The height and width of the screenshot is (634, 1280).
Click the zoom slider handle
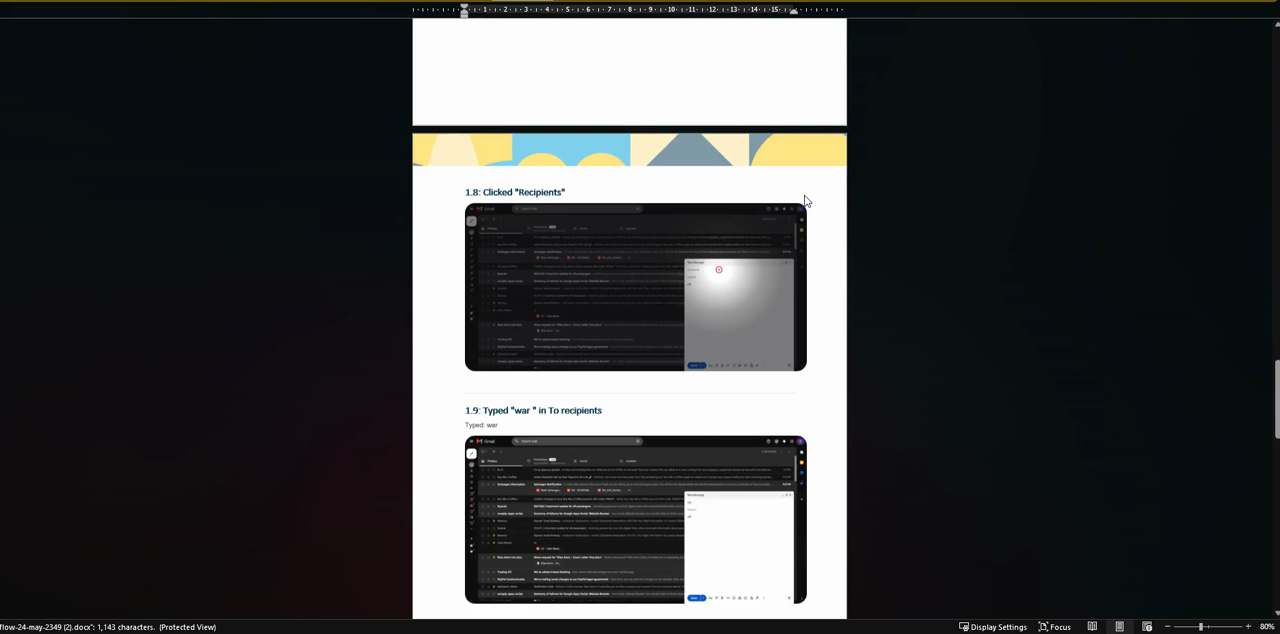click(x=1201, y=627)
